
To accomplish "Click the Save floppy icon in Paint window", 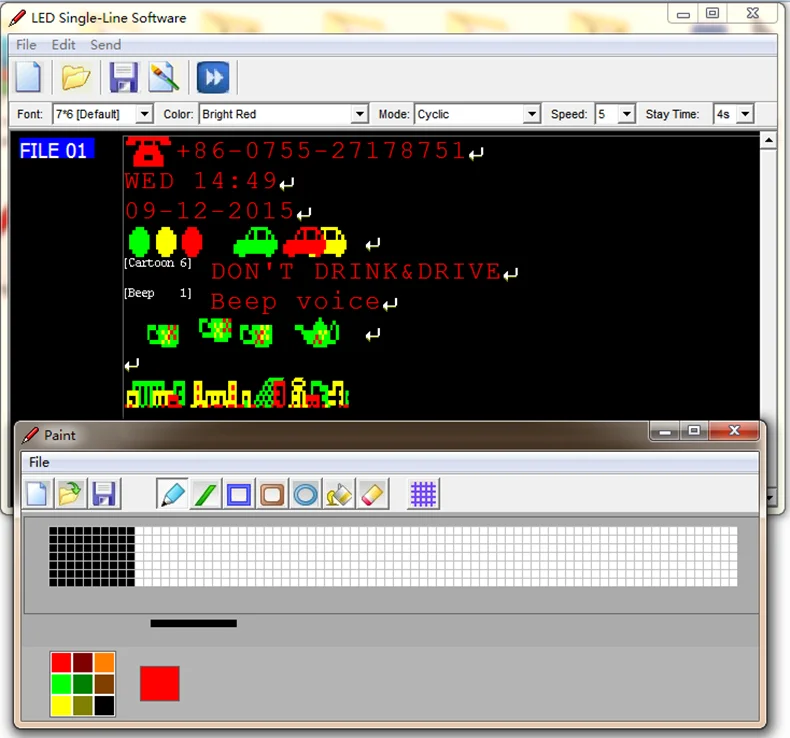I will [x=104, y=494].
